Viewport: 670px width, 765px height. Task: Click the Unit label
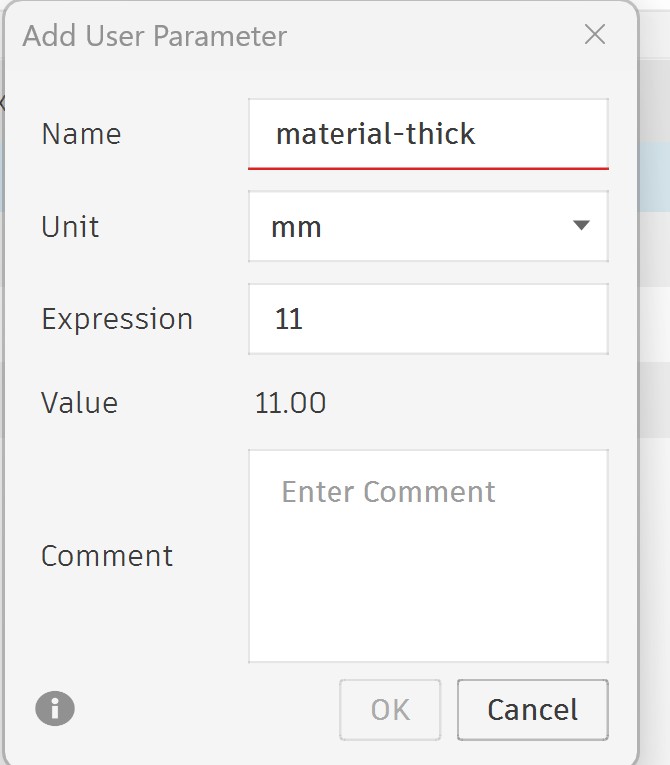(70, 227)
